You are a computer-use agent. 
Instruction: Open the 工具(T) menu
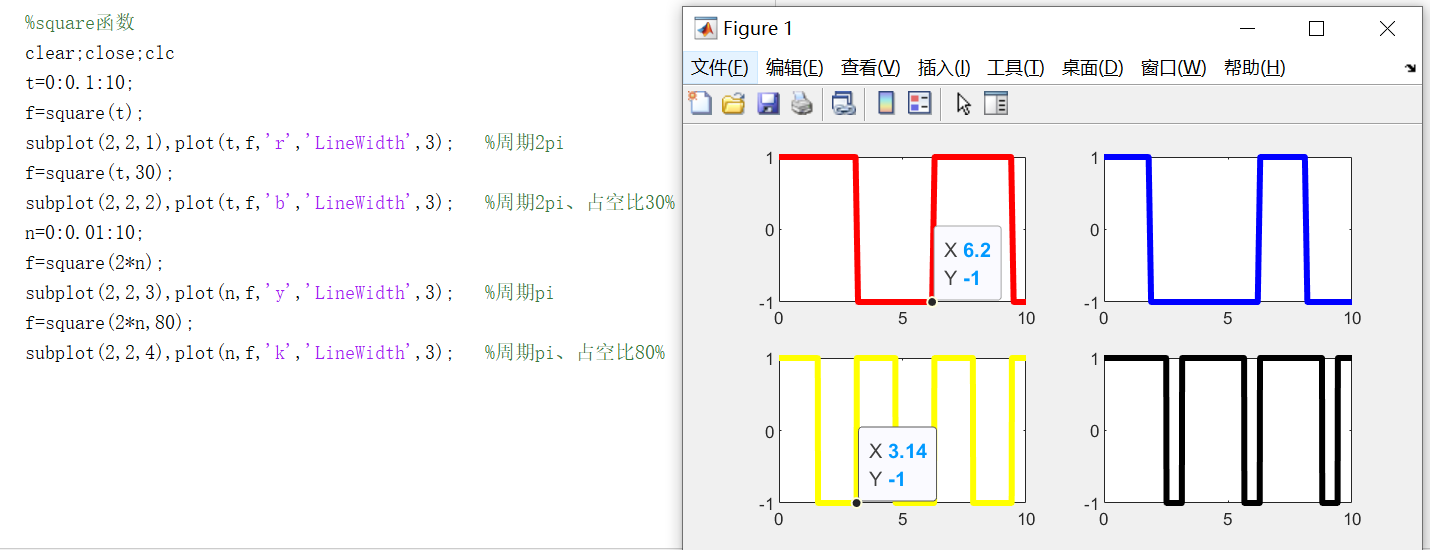[x=1016, y=68]
